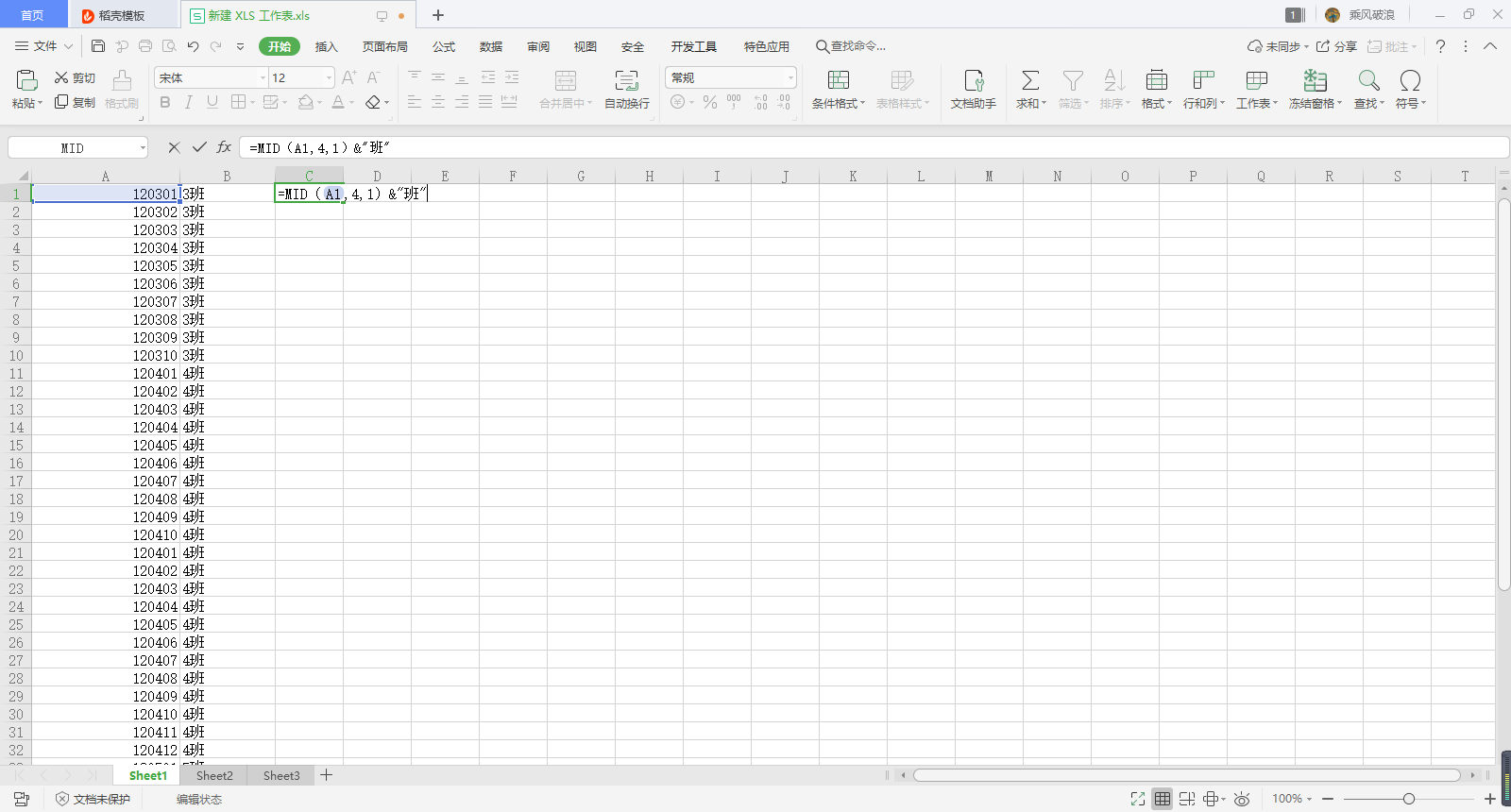Open insert function fx icon
This screenshot has width=1511, height=812.
[x=224, y=147]
